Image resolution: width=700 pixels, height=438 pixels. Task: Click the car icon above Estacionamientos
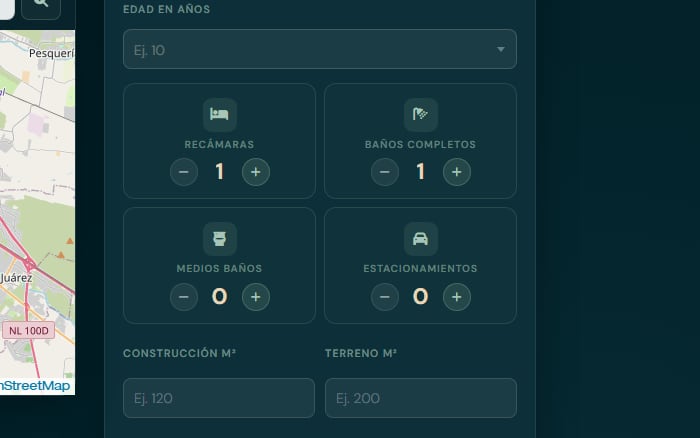421,239
